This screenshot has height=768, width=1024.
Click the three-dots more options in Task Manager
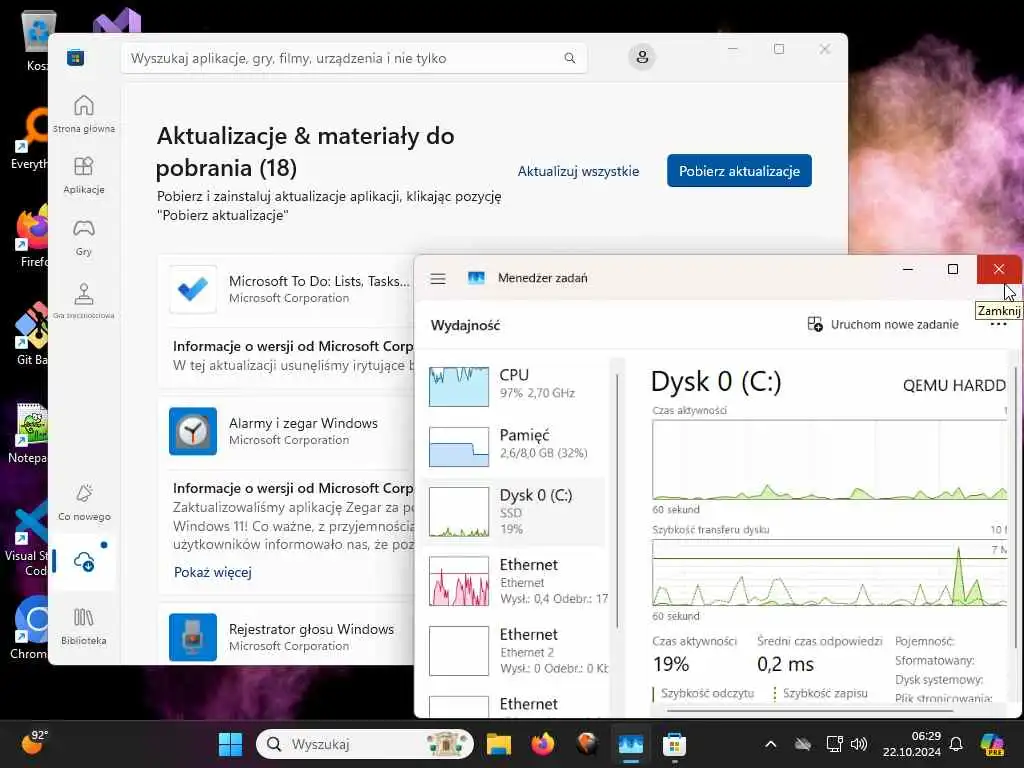pyautogui.click(x=998, y=325)
